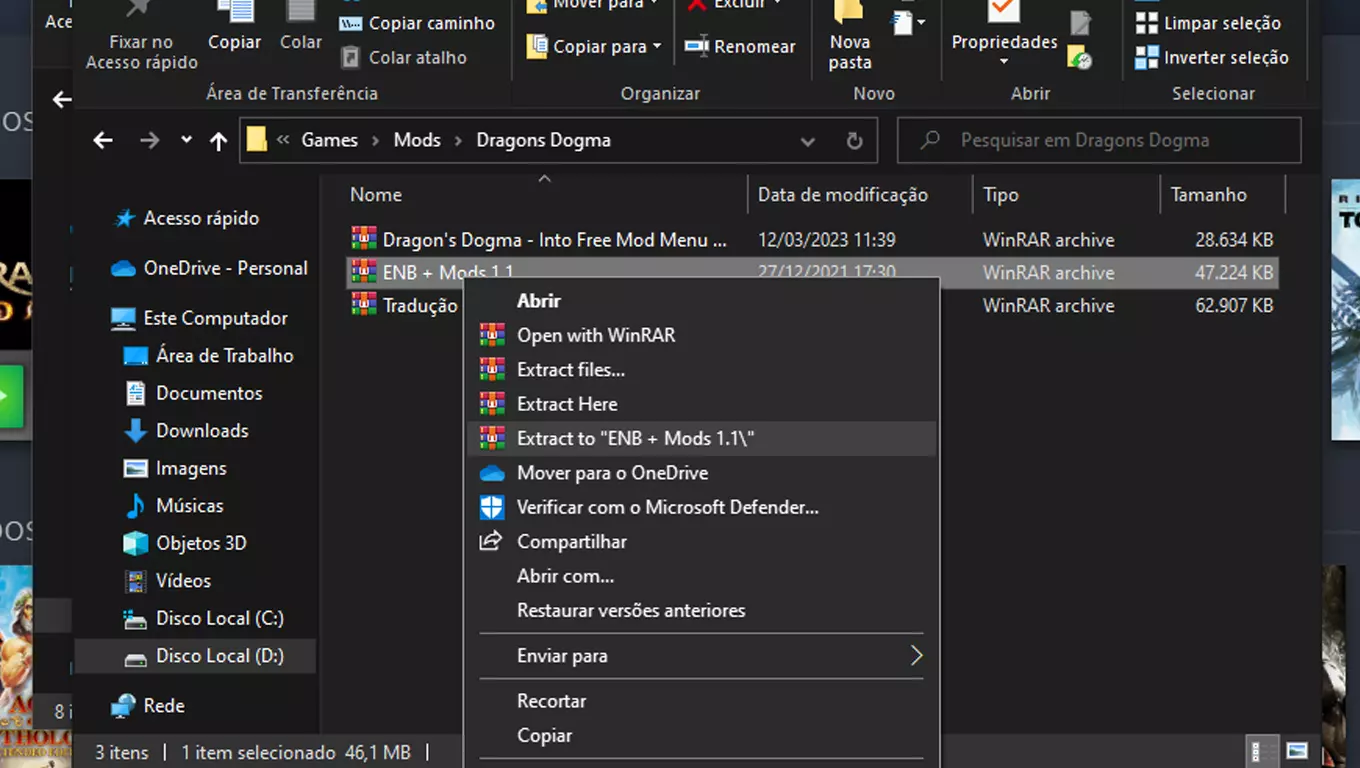Choose Abrir com... in the context menu

click(x=702, y=576)
